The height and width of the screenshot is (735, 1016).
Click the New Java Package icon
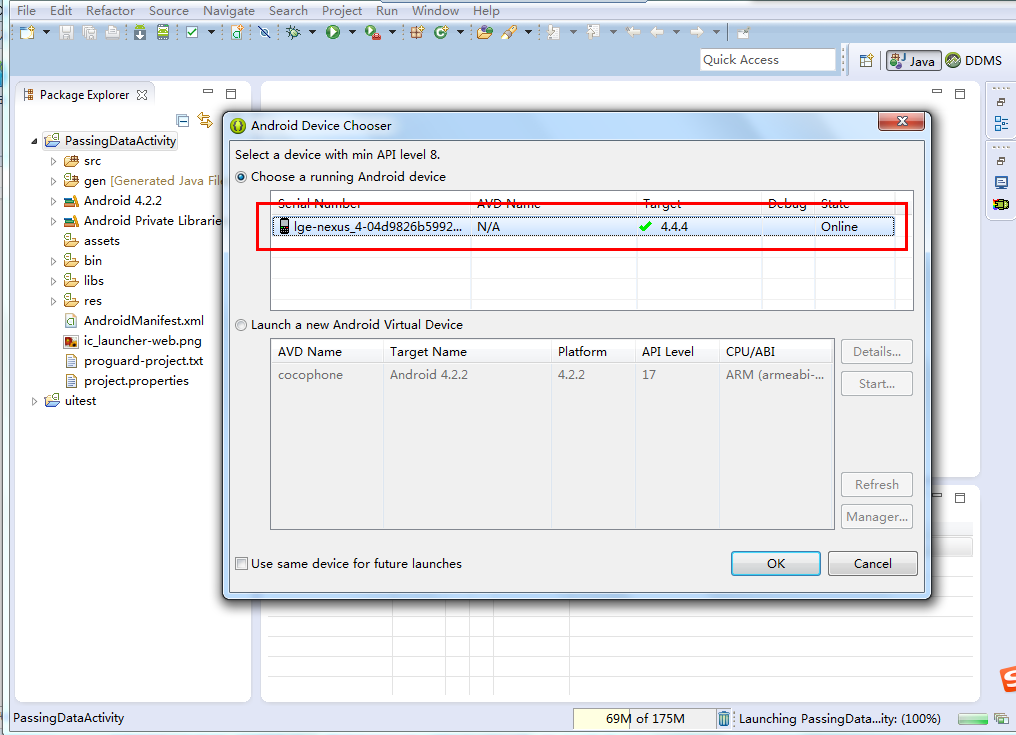tap(417, 32)
